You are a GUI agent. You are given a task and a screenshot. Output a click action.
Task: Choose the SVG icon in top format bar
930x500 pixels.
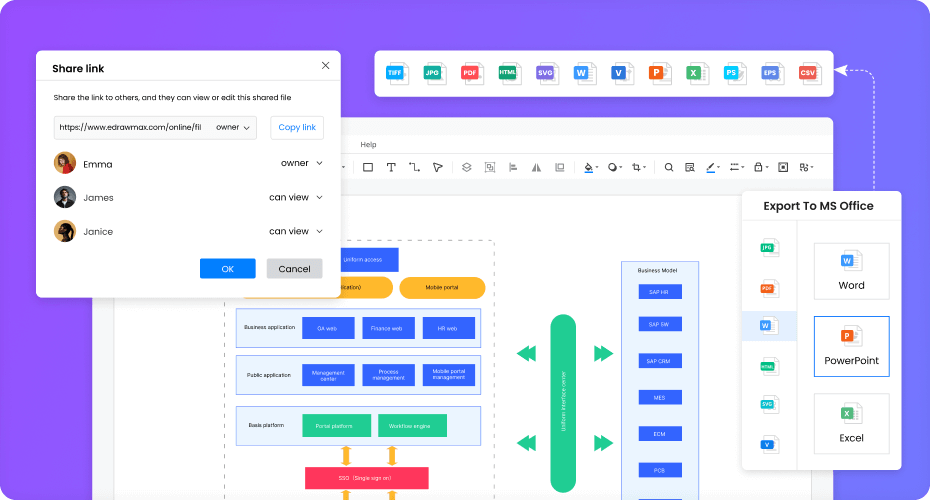547,74
